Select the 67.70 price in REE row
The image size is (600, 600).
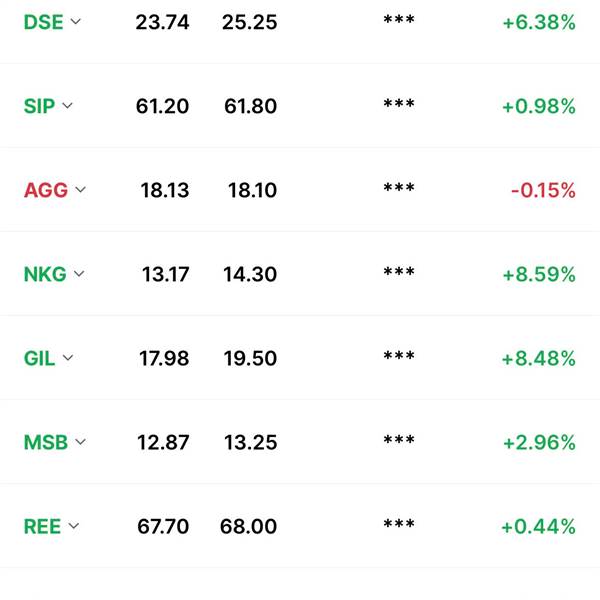pyautogui.click(x=163, y=527)
